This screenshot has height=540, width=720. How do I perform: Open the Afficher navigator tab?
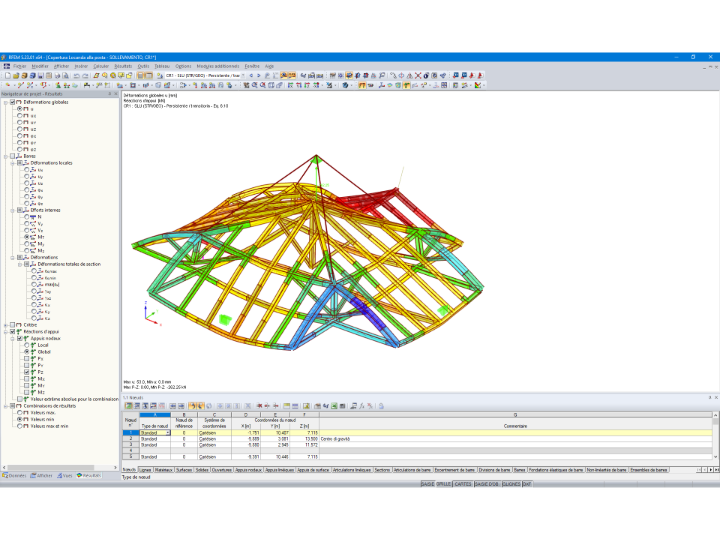click(42, 476)
